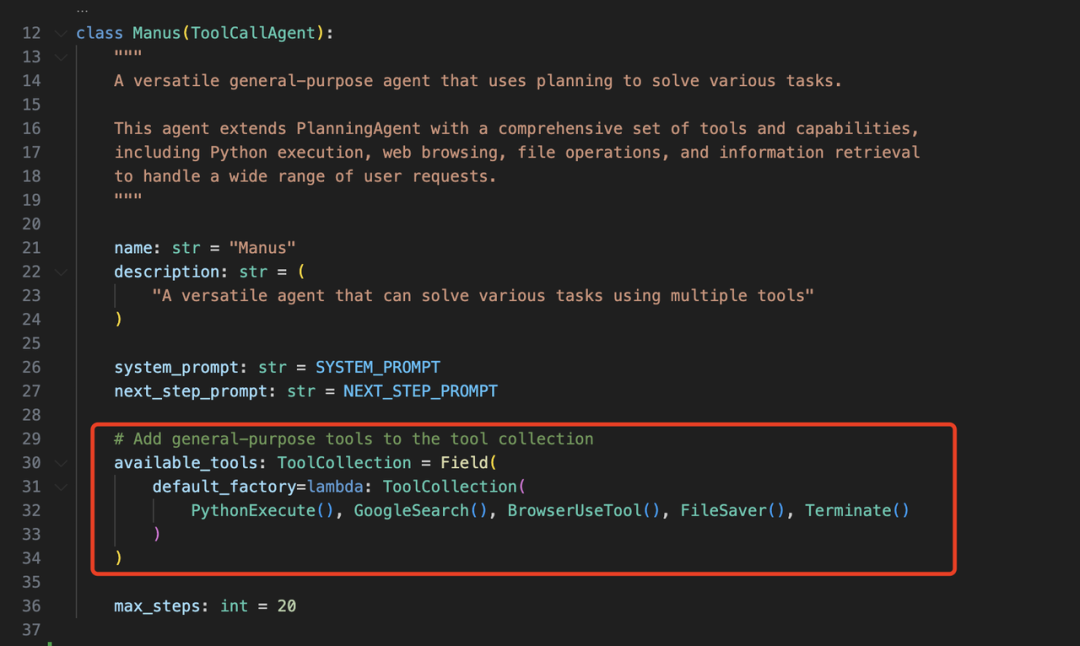Click line number 26 in gutter
The height and width of the screenshot is (646, 1080).
[31, 367]
